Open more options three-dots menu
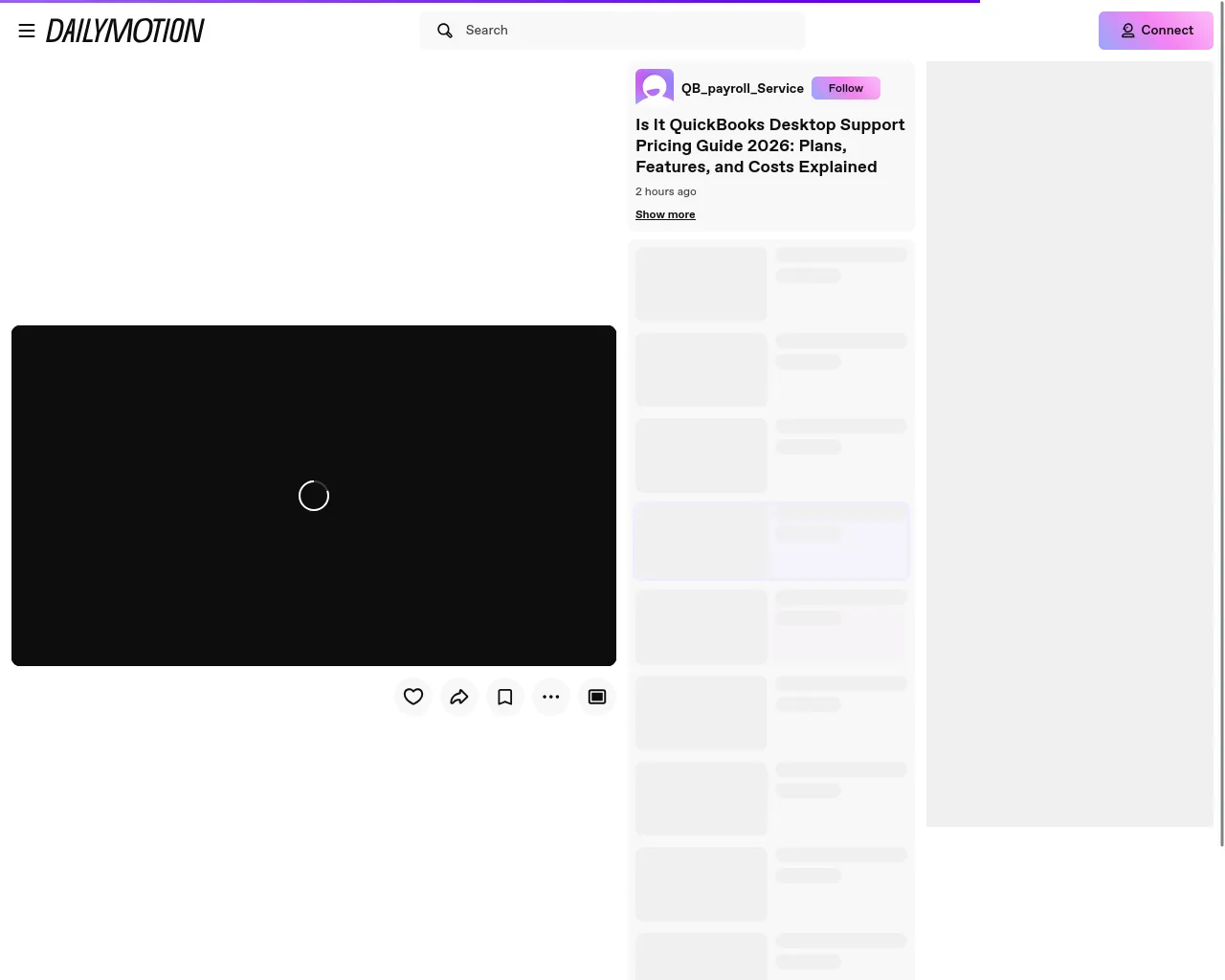Image resolution: width=1225 pixels, height=980 pixels. (551, 697)
